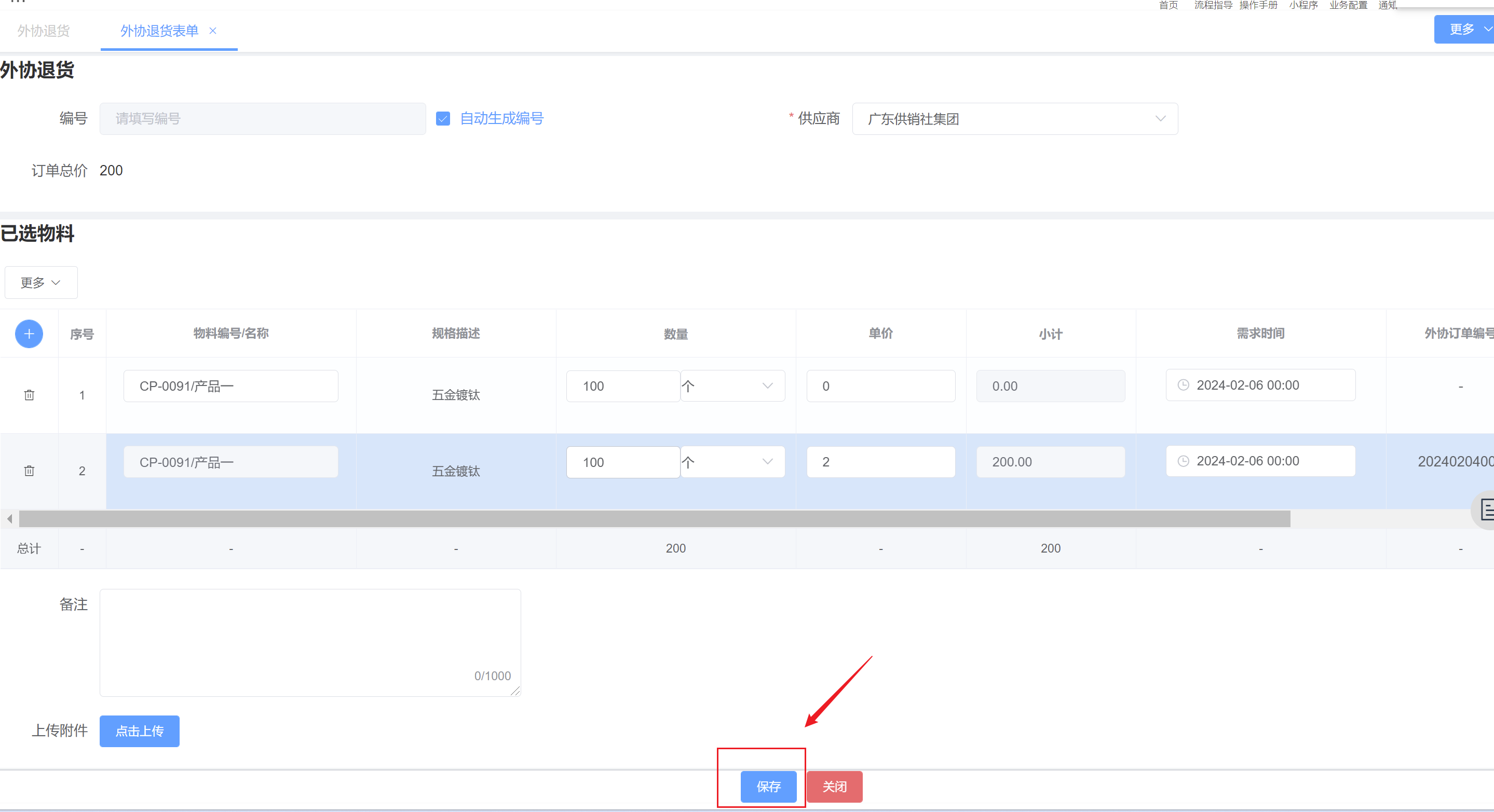
Task: Click the horizontal table scrollbar
Action: click(x=654, y=519)
